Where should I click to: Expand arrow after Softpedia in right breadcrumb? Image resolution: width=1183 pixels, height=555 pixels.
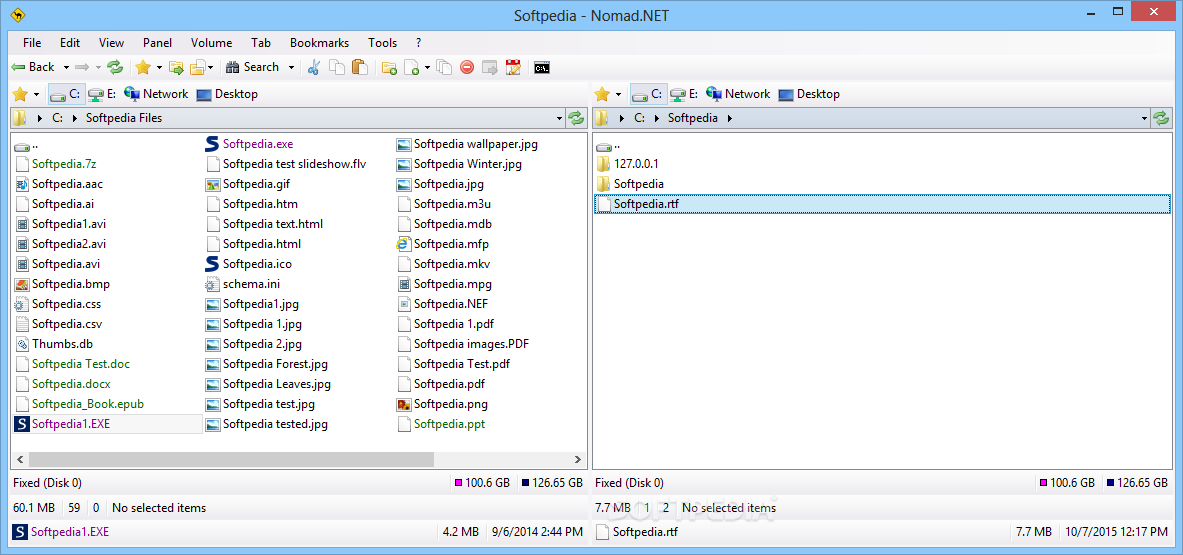[x=730, y=118]
